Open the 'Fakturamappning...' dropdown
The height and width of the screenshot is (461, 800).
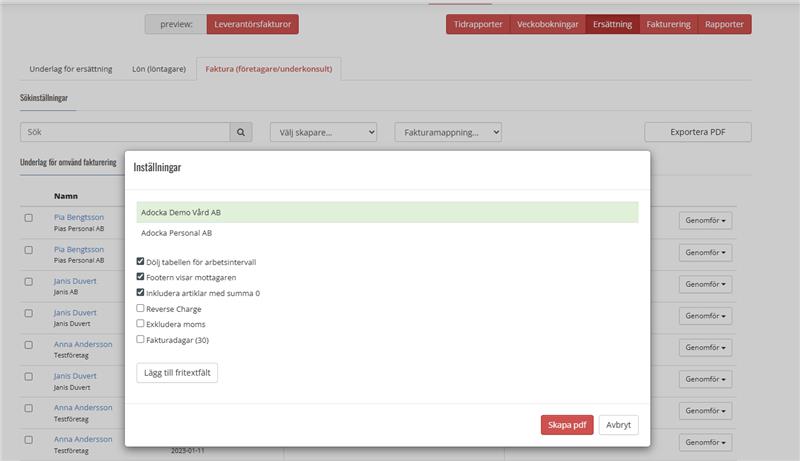(x=448, y=132)
